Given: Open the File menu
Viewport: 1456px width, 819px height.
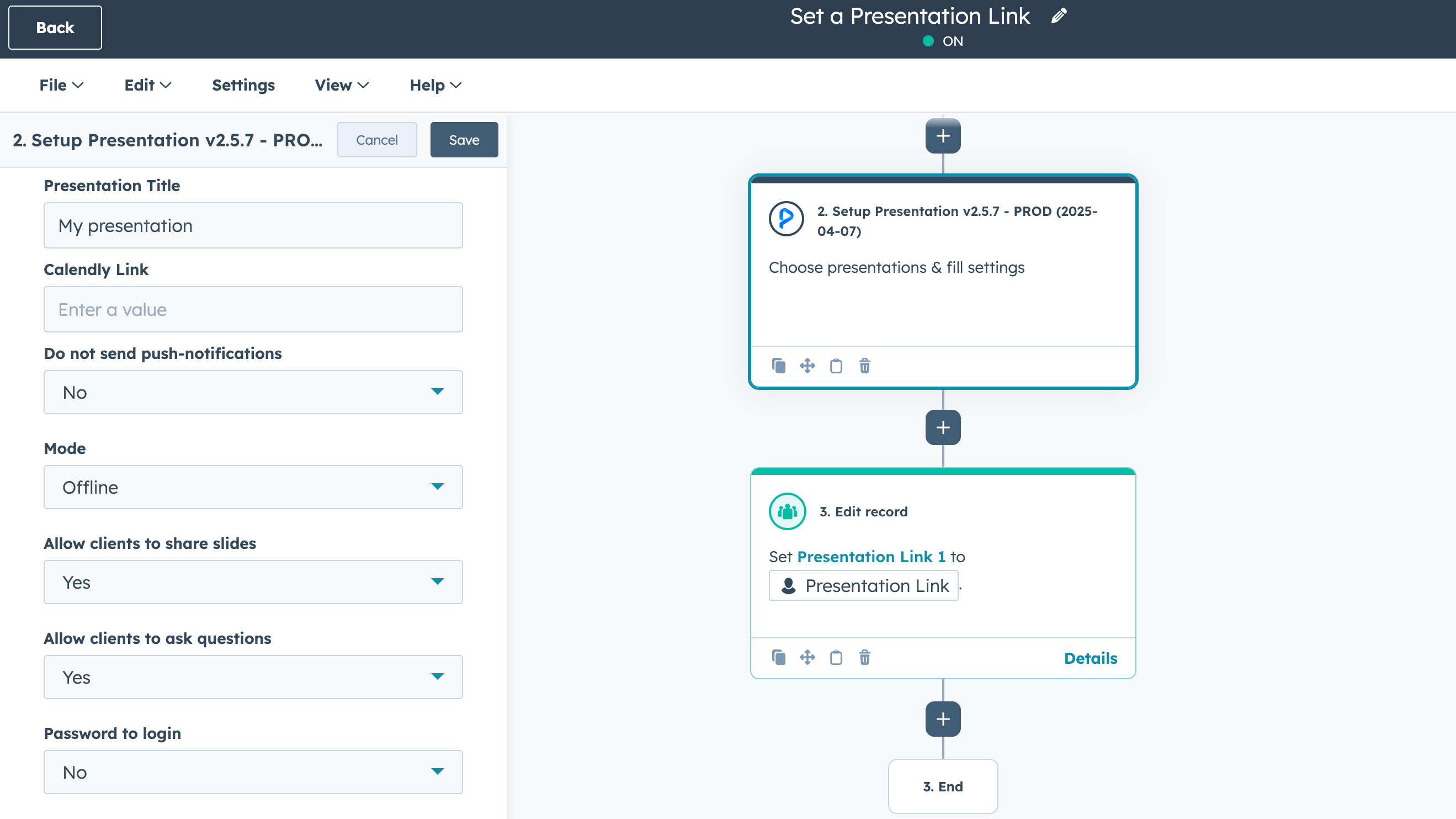Looking at the screenshot, I should point(61,85).
